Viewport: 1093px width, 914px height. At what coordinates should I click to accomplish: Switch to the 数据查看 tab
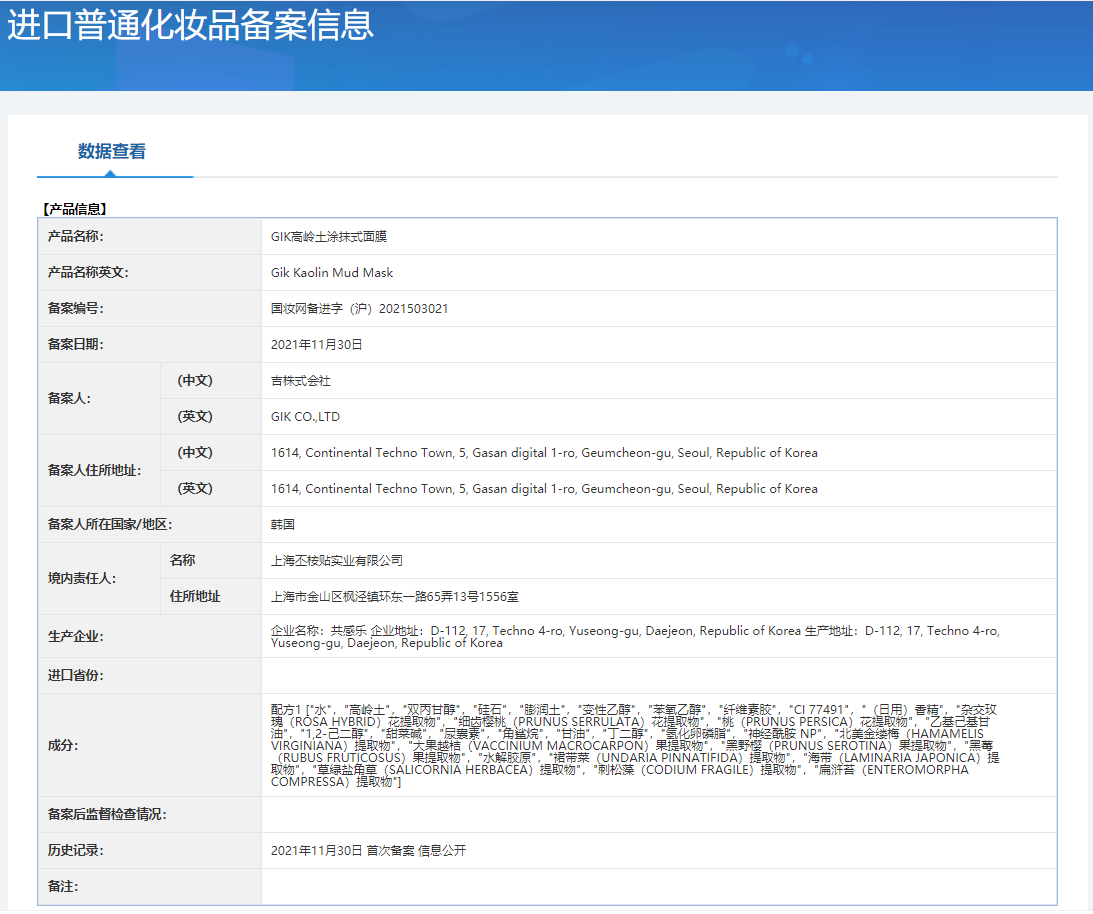pyautogui.click(x=112, y=152)
